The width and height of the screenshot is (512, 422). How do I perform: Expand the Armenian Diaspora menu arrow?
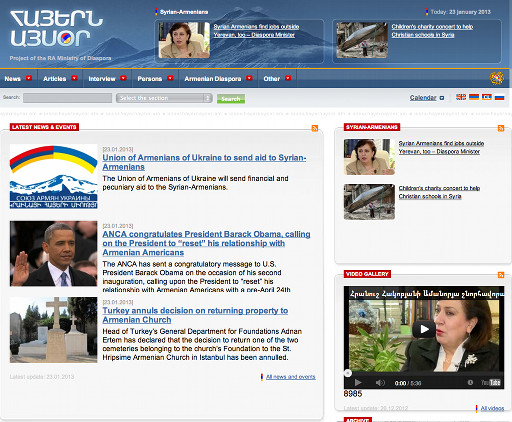(249, 78)
